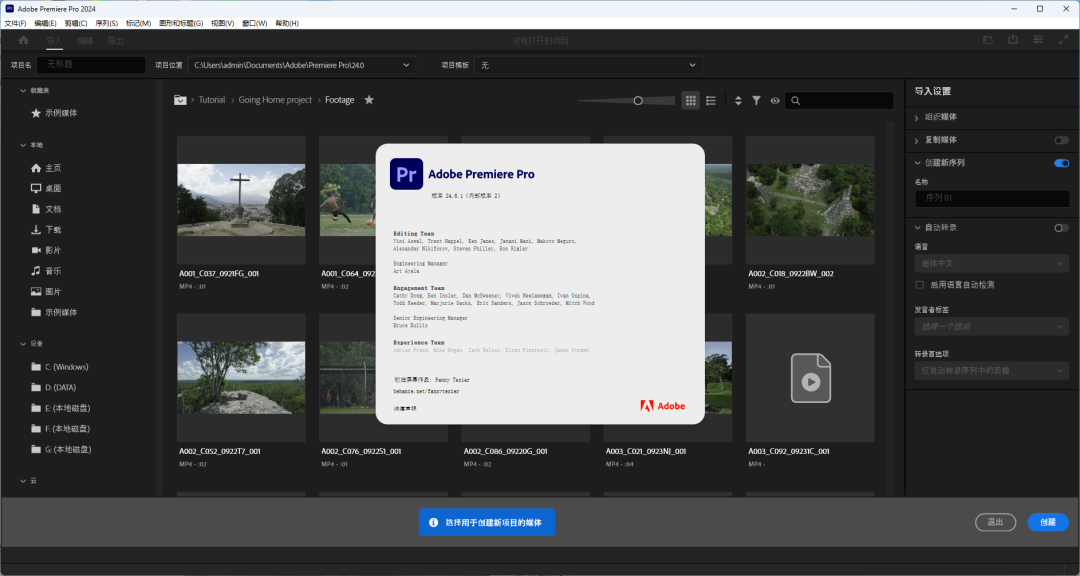Open 发言者标签 speaker label dropdown

click(991, 327)
